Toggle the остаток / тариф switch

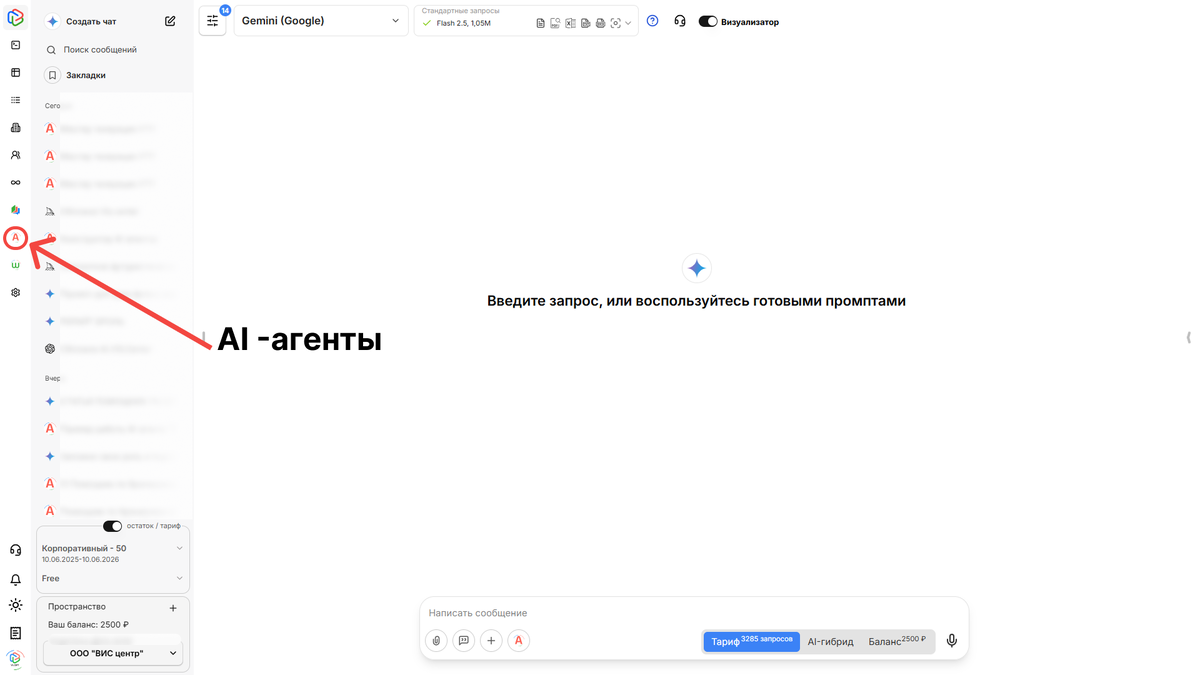click(x=112, y=526)
